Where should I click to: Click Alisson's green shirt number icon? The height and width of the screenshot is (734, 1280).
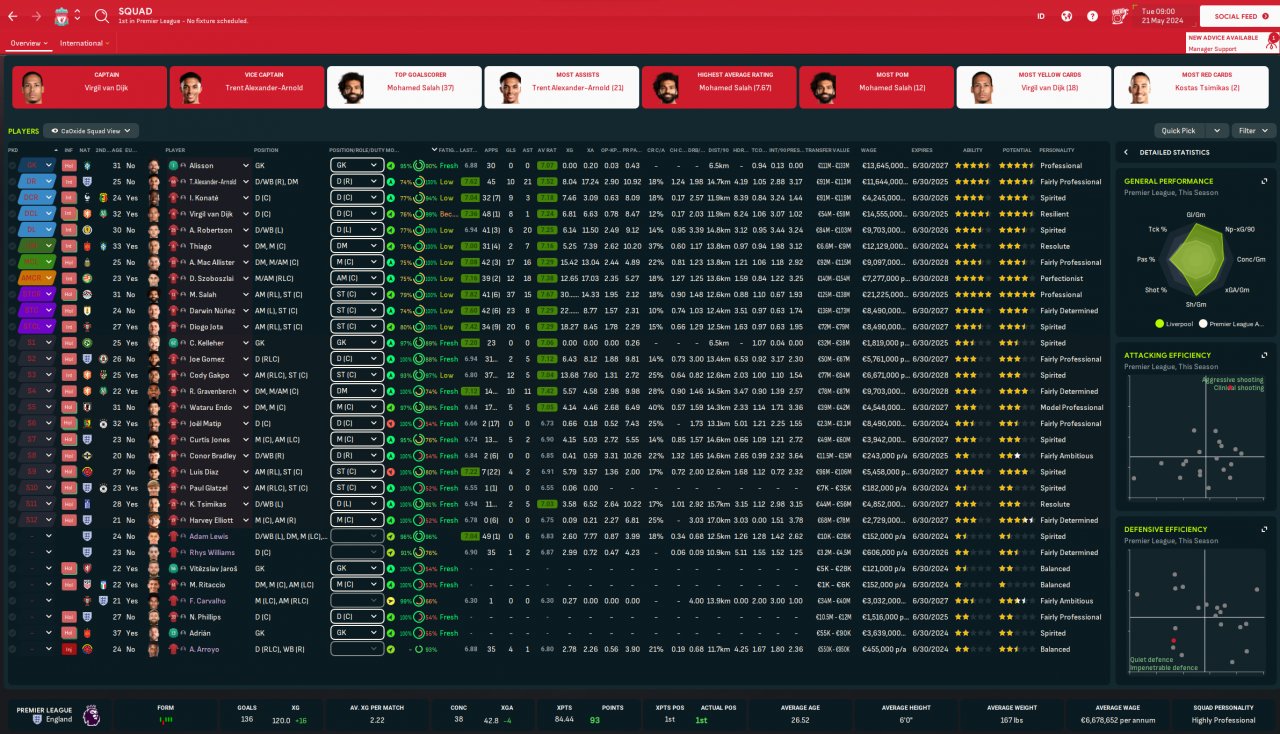coord(173,165)
